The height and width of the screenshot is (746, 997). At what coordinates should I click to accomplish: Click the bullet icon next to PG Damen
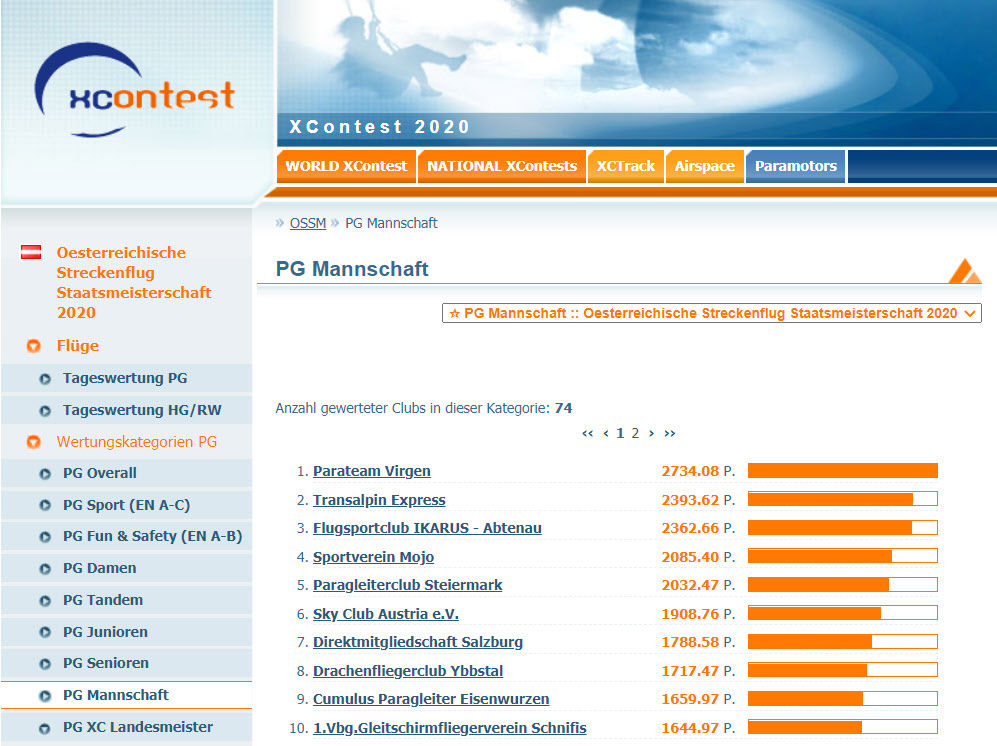(45, 569)
